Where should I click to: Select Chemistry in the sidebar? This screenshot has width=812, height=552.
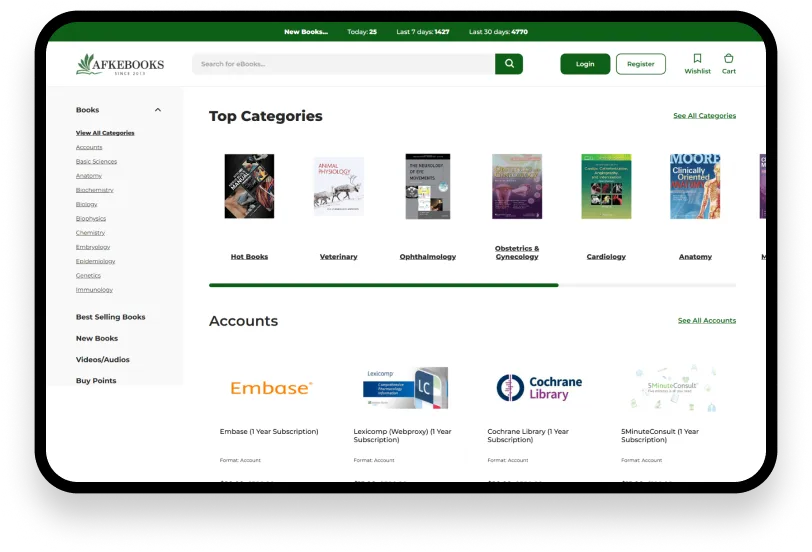[x=90, y=233]
